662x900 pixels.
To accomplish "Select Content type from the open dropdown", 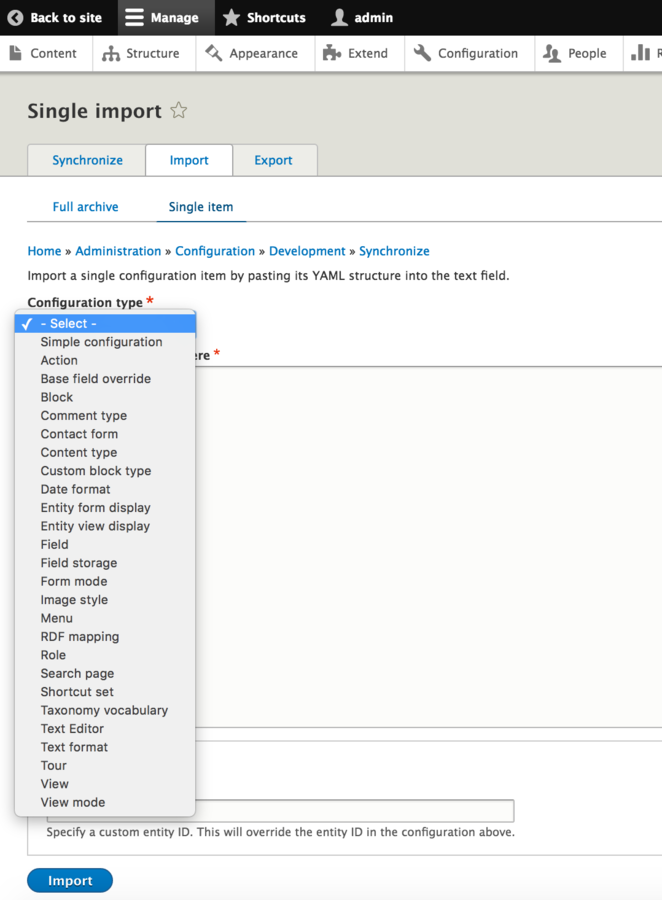I will click(x=78, y=452).
